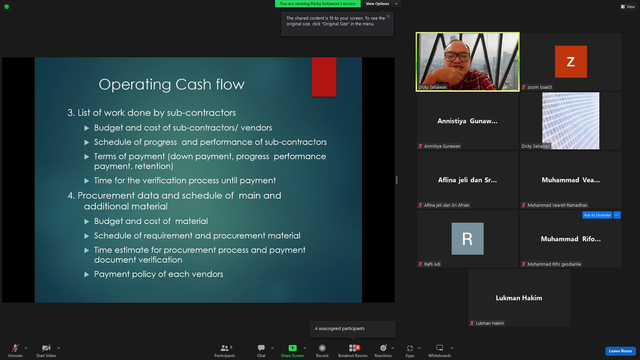Open the Chat panel
The height and width of the screenshot is (360, 640).
click(x=261, y=350)
